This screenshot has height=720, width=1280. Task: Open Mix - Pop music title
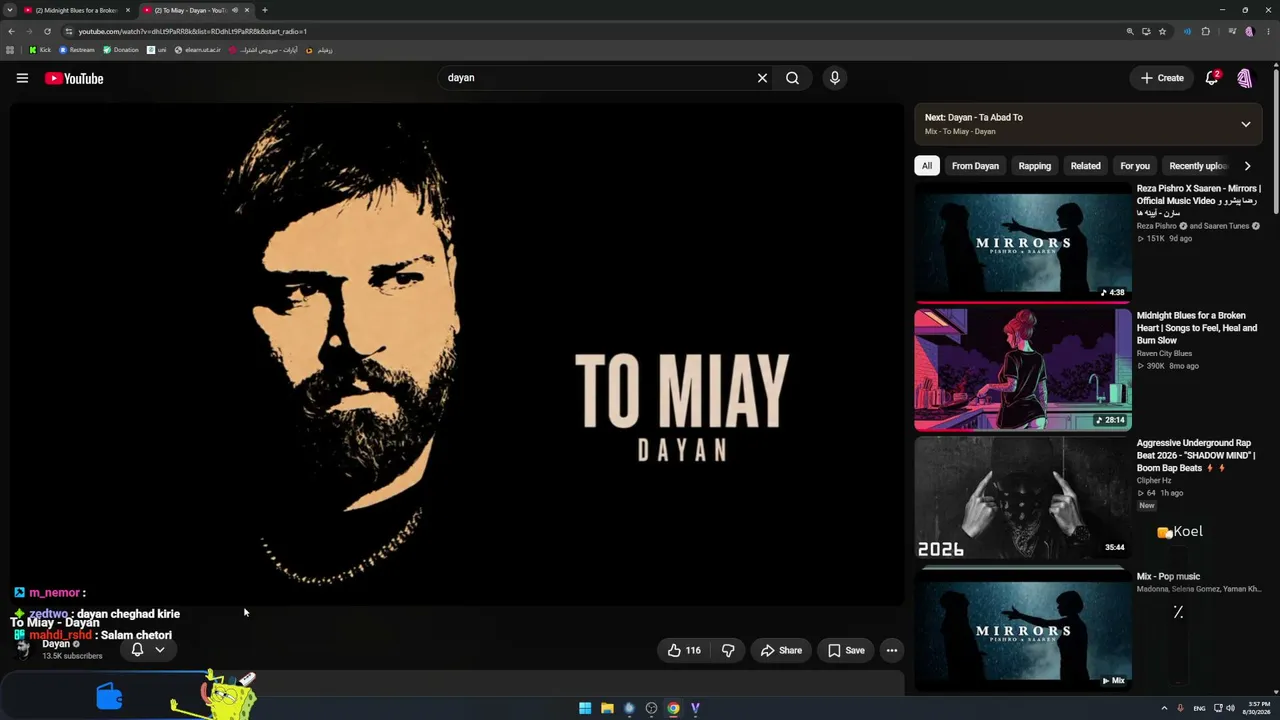(1168, 576)
